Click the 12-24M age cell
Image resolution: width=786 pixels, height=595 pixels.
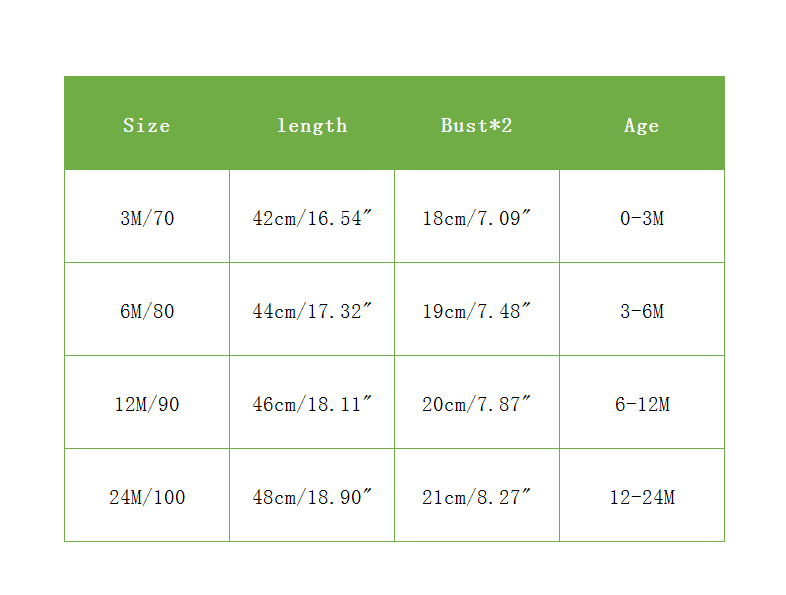[x=642, y=497]
